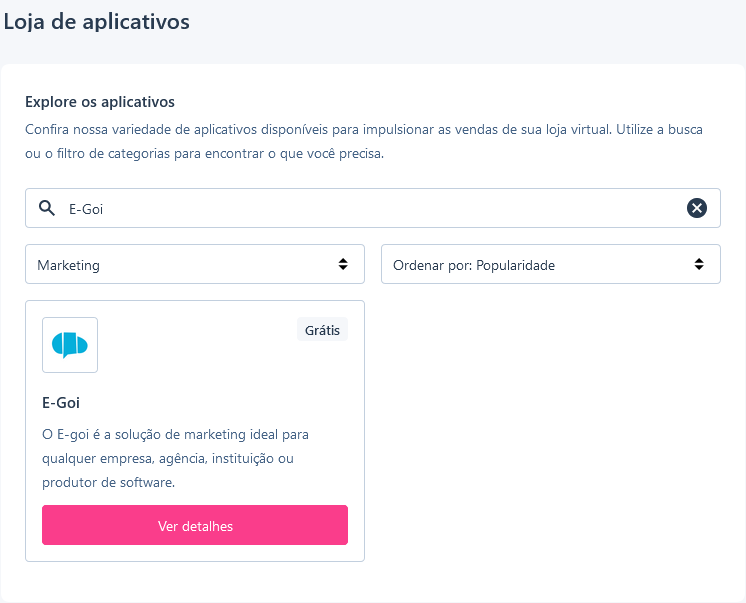The width and height of the screenshot is (746, 603).
Task: Click the intro paragraph starting with Confira
Action: (364, 141)
